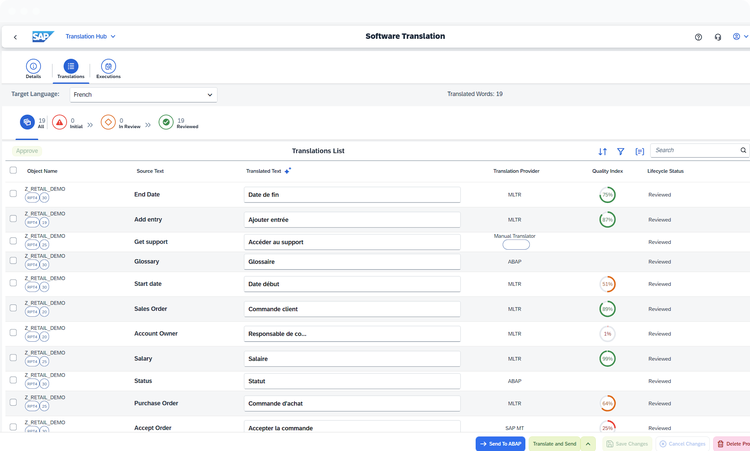
Task: Edit the 'Glossaire' translation field
Action: pos(352,262)
